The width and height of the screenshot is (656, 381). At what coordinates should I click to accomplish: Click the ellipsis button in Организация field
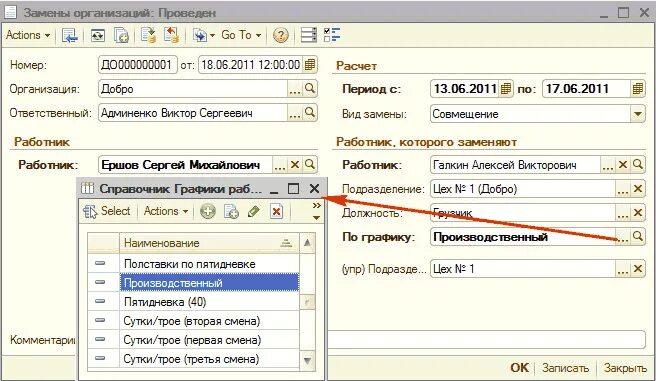point(295,89)
